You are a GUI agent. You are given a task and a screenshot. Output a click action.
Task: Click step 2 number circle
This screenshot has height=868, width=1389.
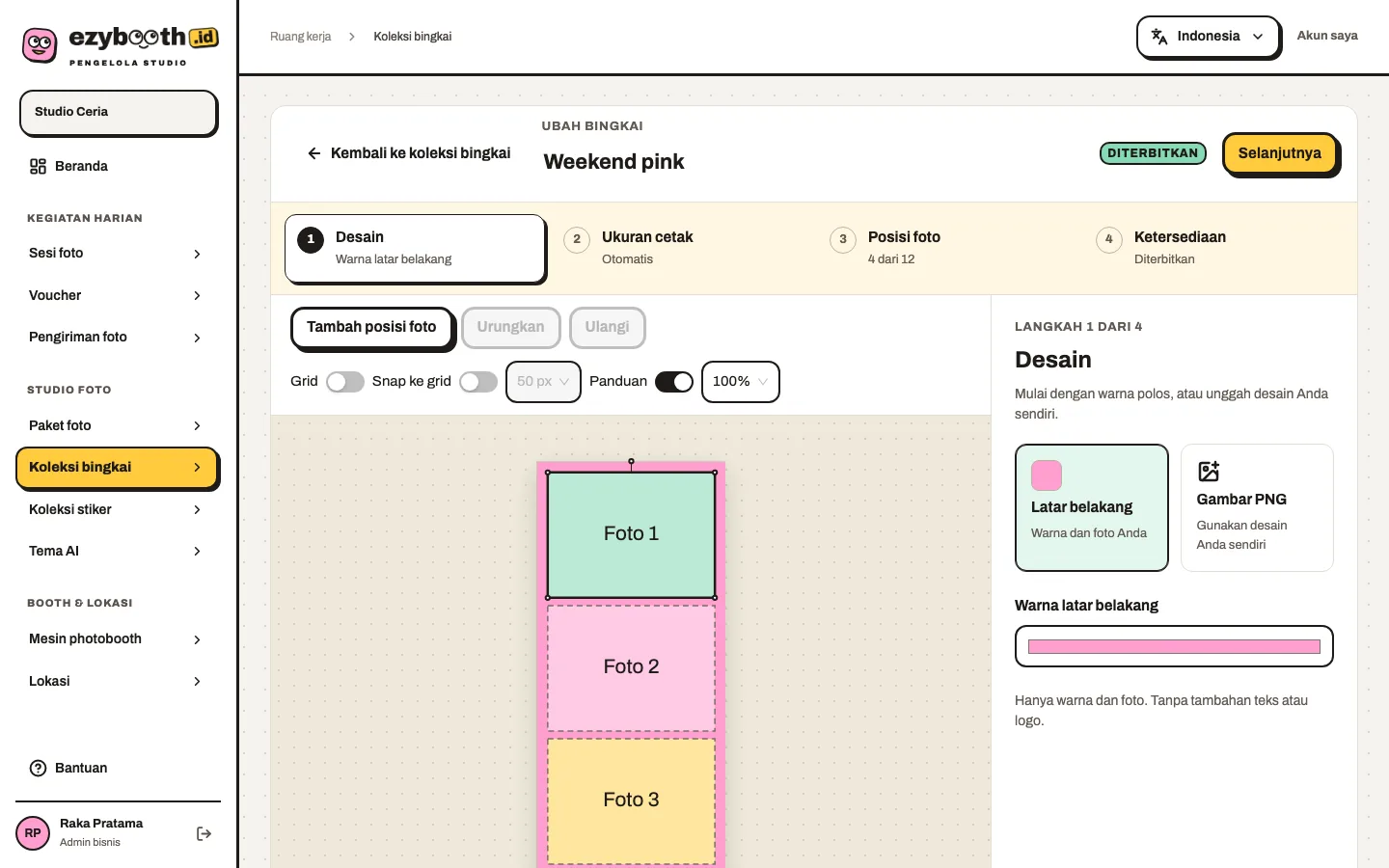pyautogui.click(x=577, y=239)
